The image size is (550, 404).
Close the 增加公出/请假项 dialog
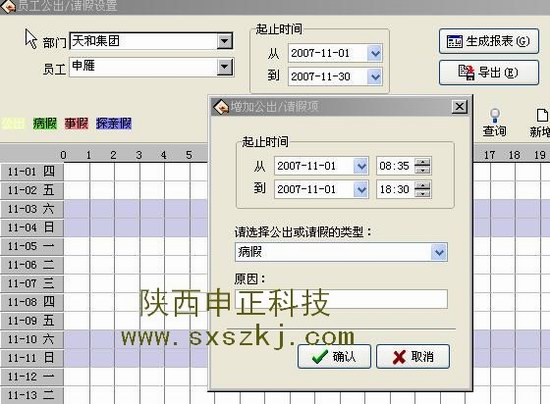[x=459, y=106]
